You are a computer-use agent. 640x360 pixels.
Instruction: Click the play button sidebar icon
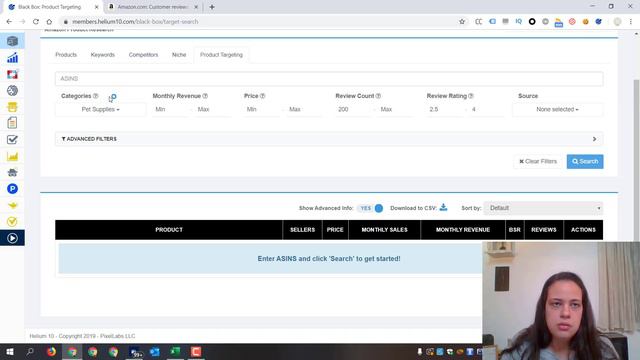tap(12, 238)
